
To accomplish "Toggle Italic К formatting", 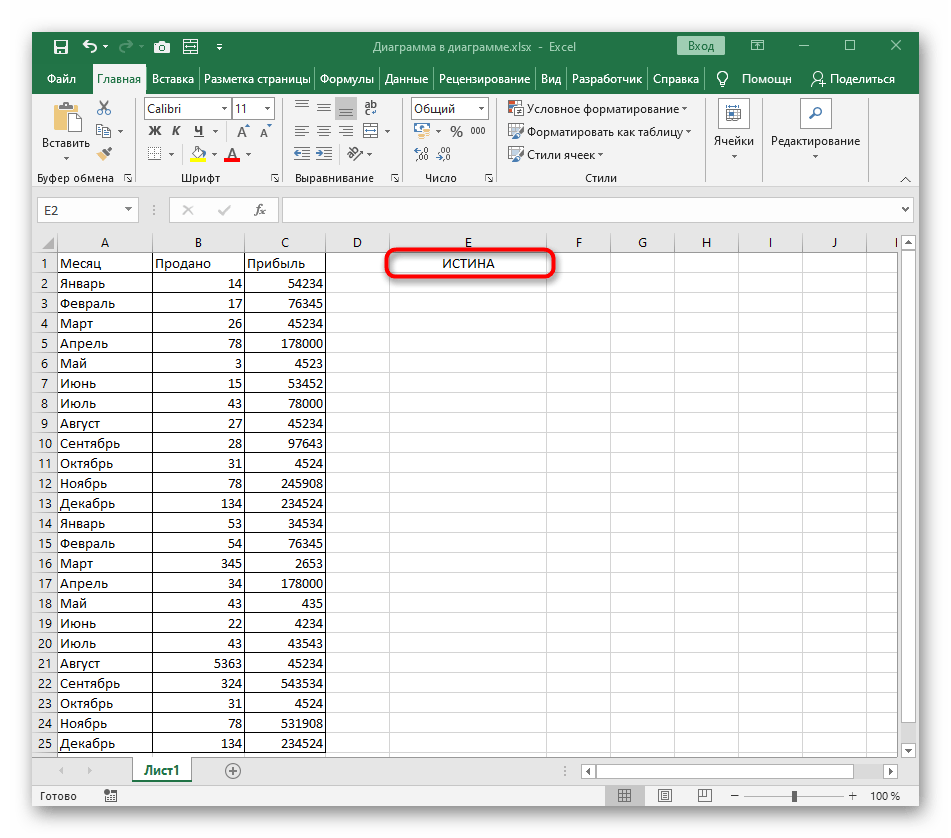I will (x=176, y=131).
